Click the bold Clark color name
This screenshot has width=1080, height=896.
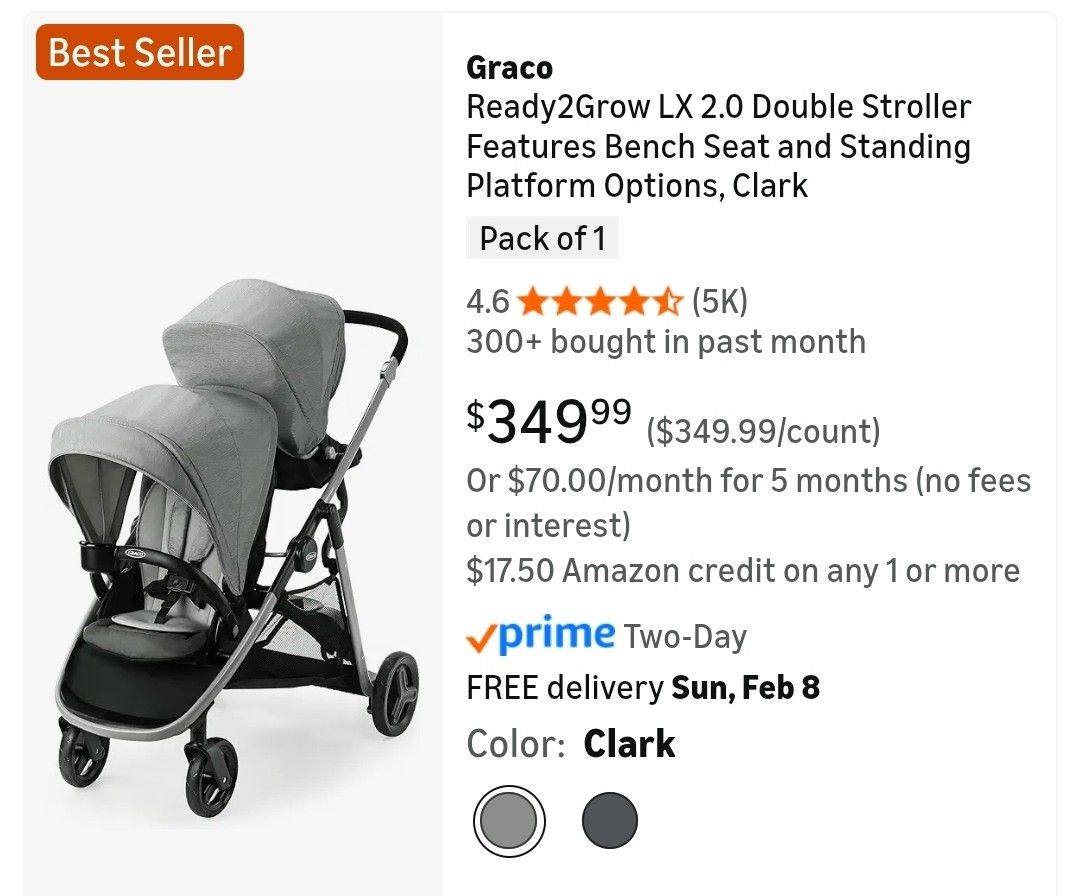(629, 744)
